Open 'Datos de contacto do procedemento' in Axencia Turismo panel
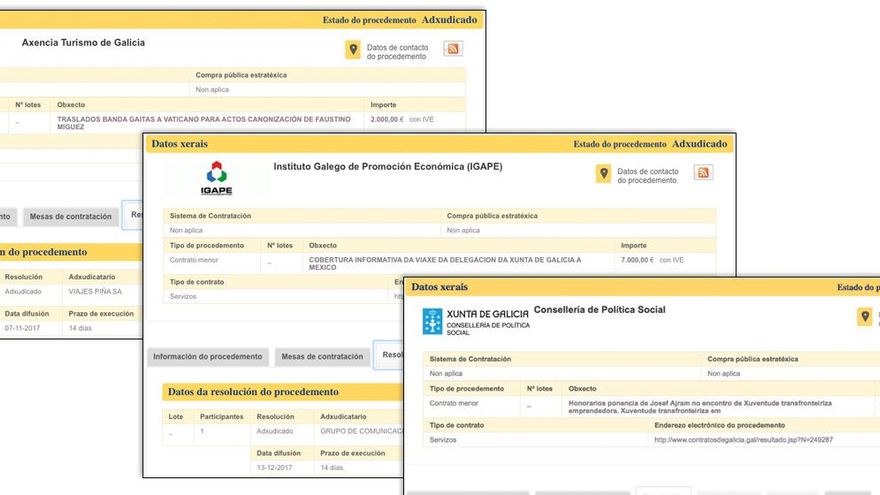Viewport: 880px width, 495px height. (397, 52)
